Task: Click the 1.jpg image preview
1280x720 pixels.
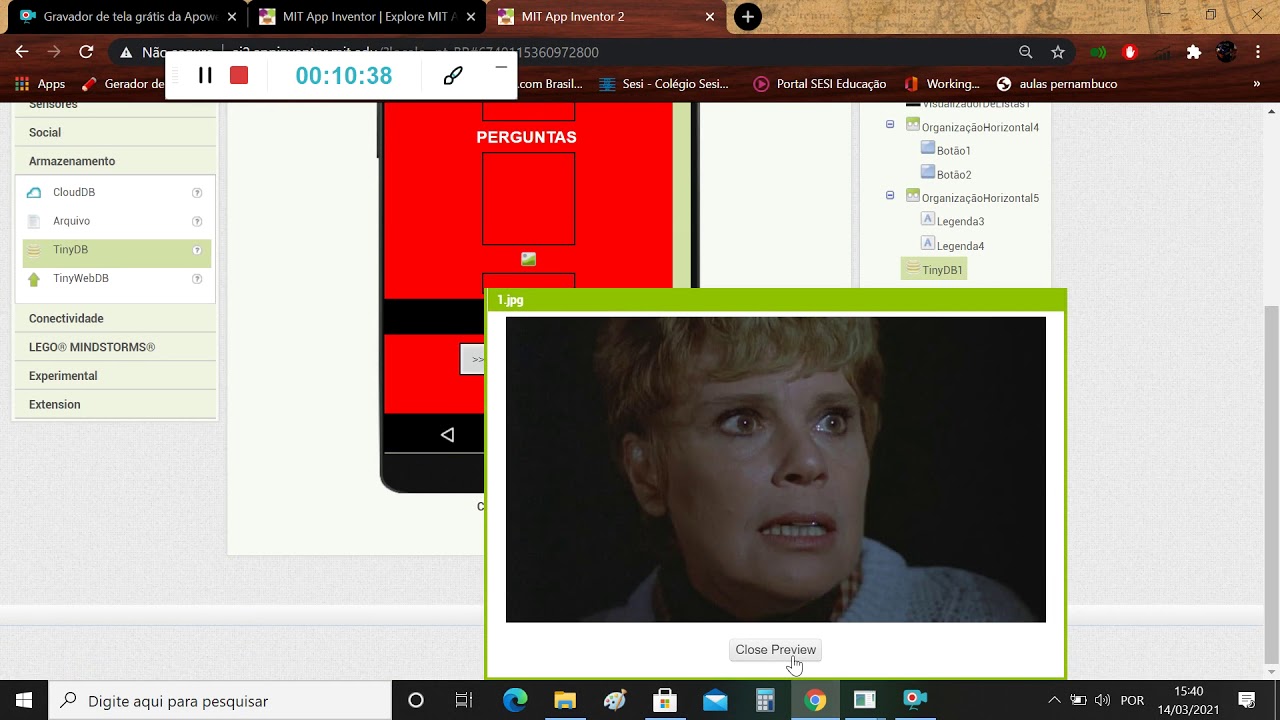Action: pyautogui.click(x=776, y=470)
